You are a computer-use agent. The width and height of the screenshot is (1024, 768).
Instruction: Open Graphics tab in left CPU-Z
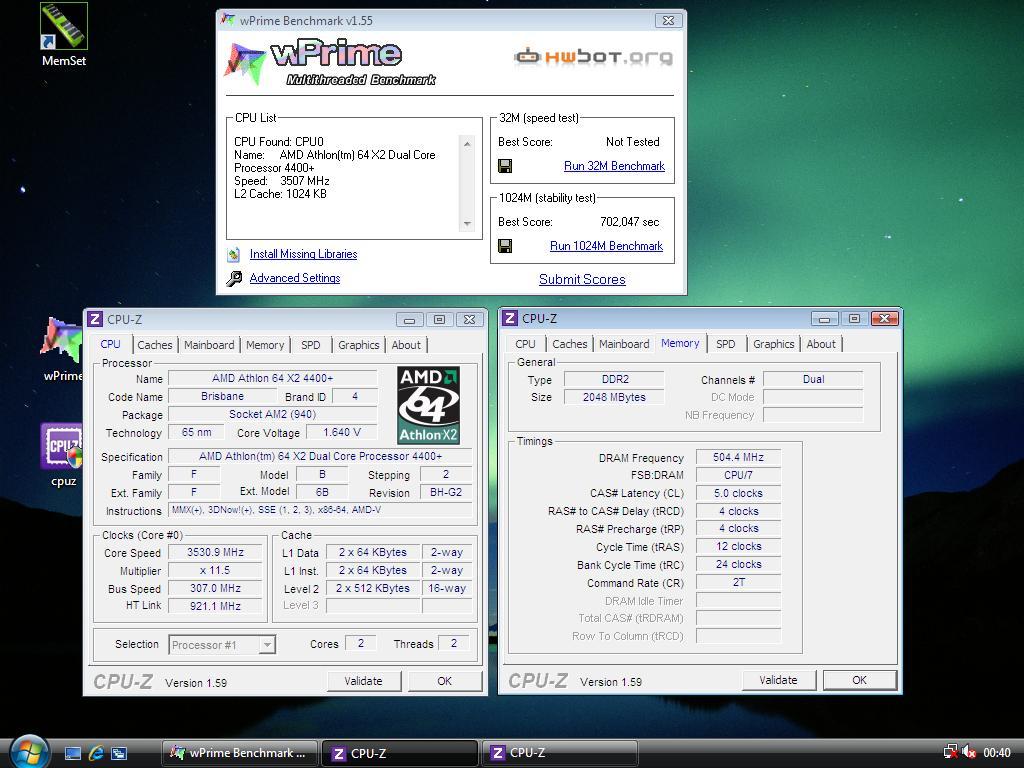click(359, 345)
